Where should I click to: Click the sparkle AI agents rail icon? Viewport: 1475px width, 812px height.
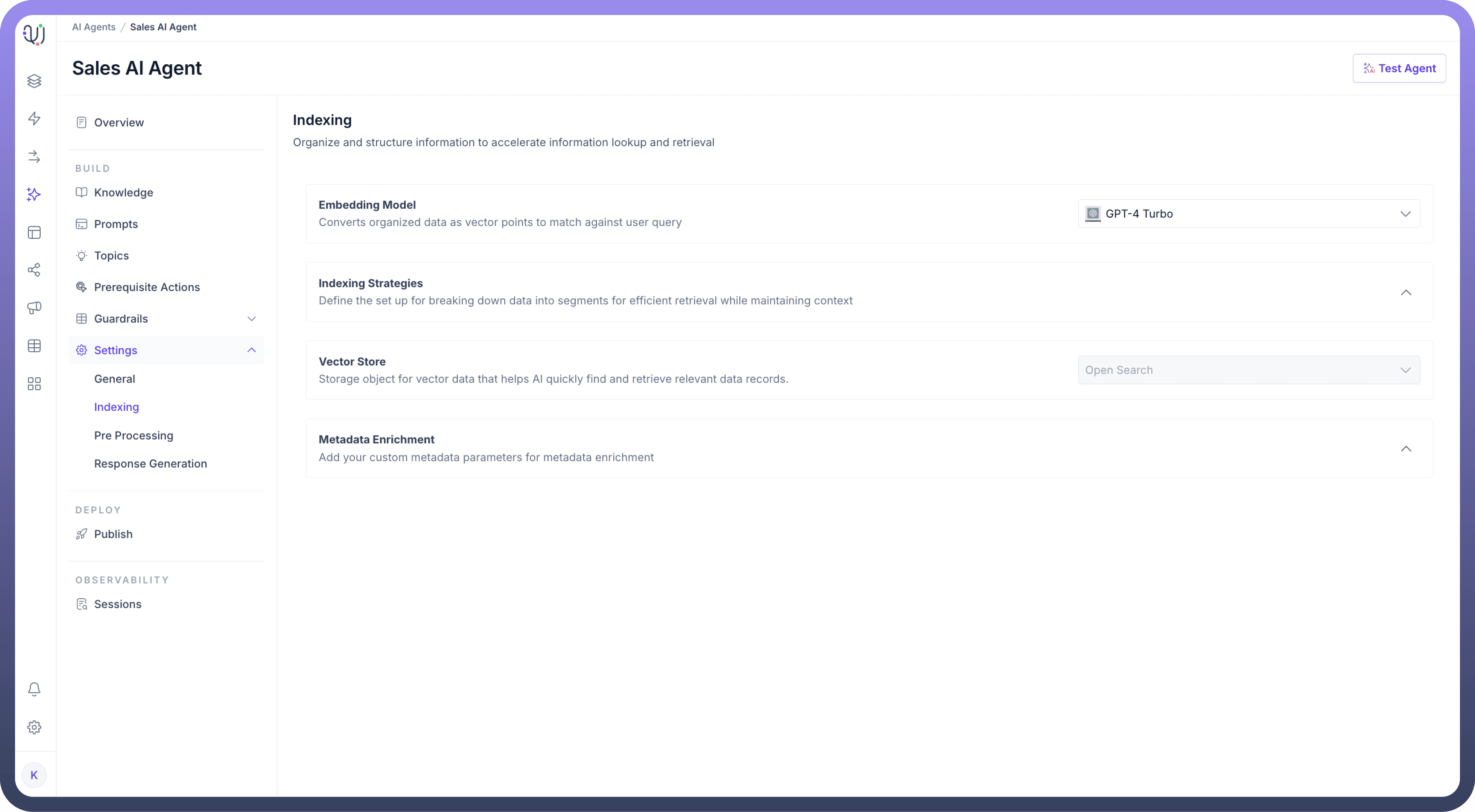pyautogui.click(x=34, y=194)
